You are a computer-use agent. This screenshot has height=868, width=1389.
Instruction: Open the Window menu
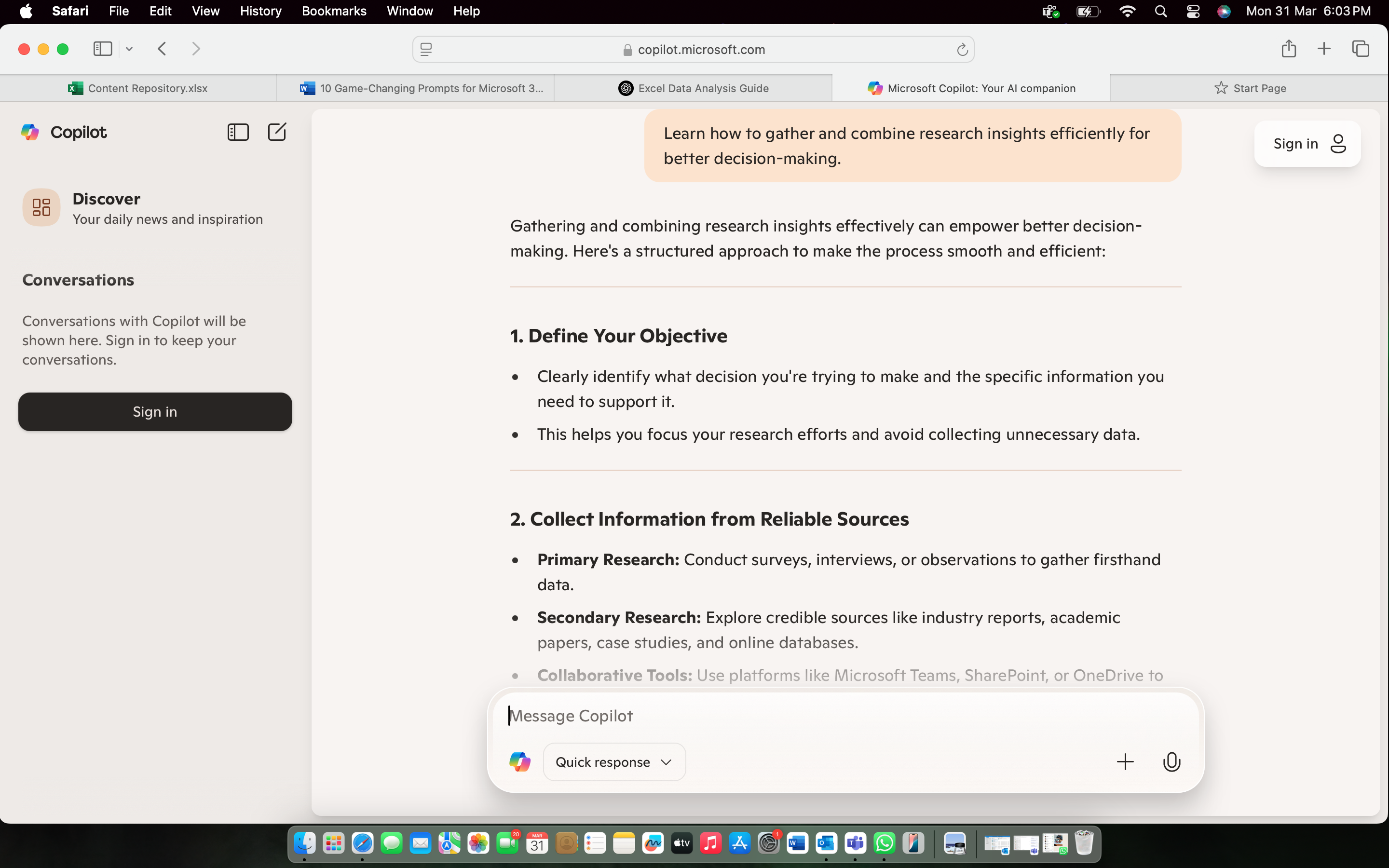[x=410, y=12]
